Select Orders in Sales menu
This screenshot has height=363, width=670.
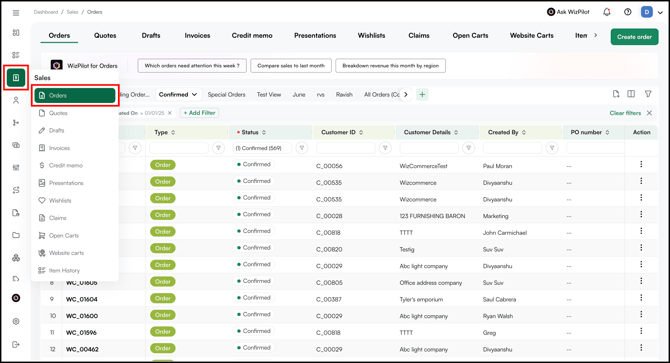(x=75, y=96)
